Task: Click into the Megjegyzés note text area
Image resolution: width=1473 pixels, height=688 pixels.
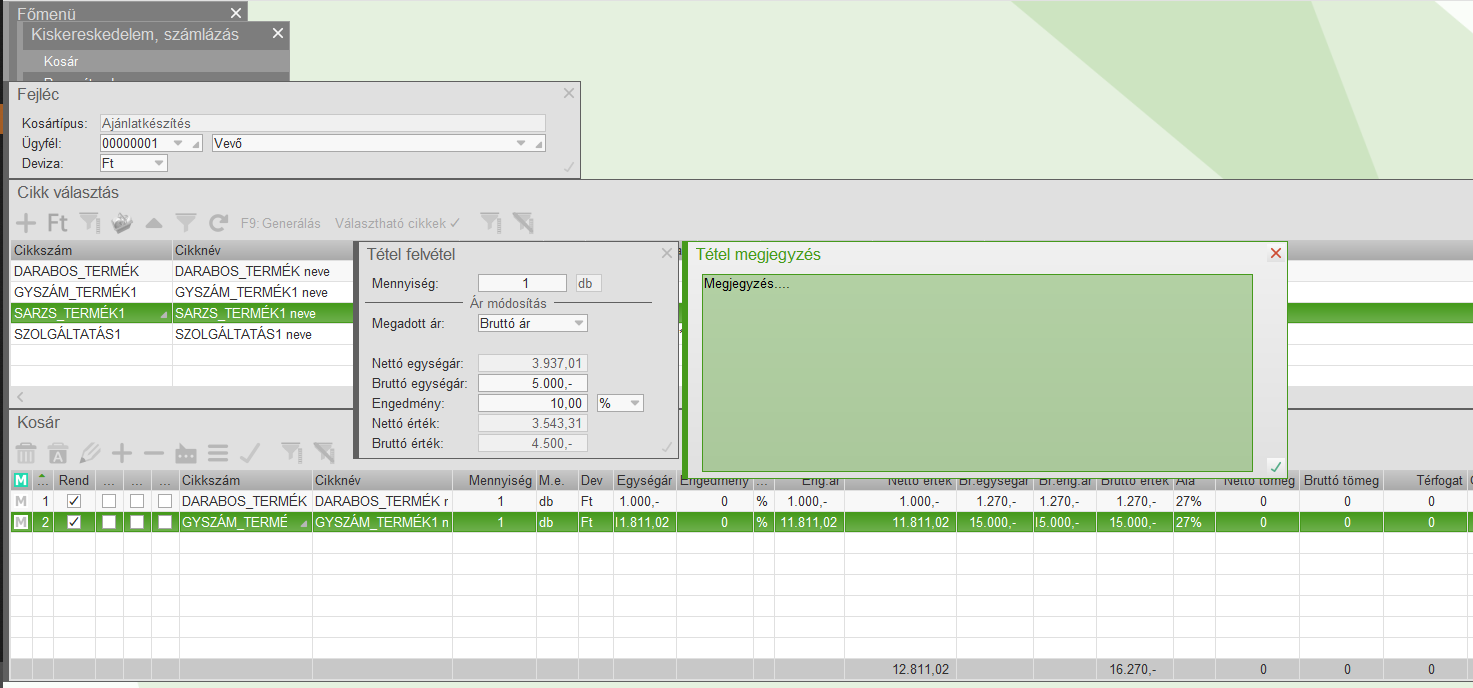Action: 977,372
